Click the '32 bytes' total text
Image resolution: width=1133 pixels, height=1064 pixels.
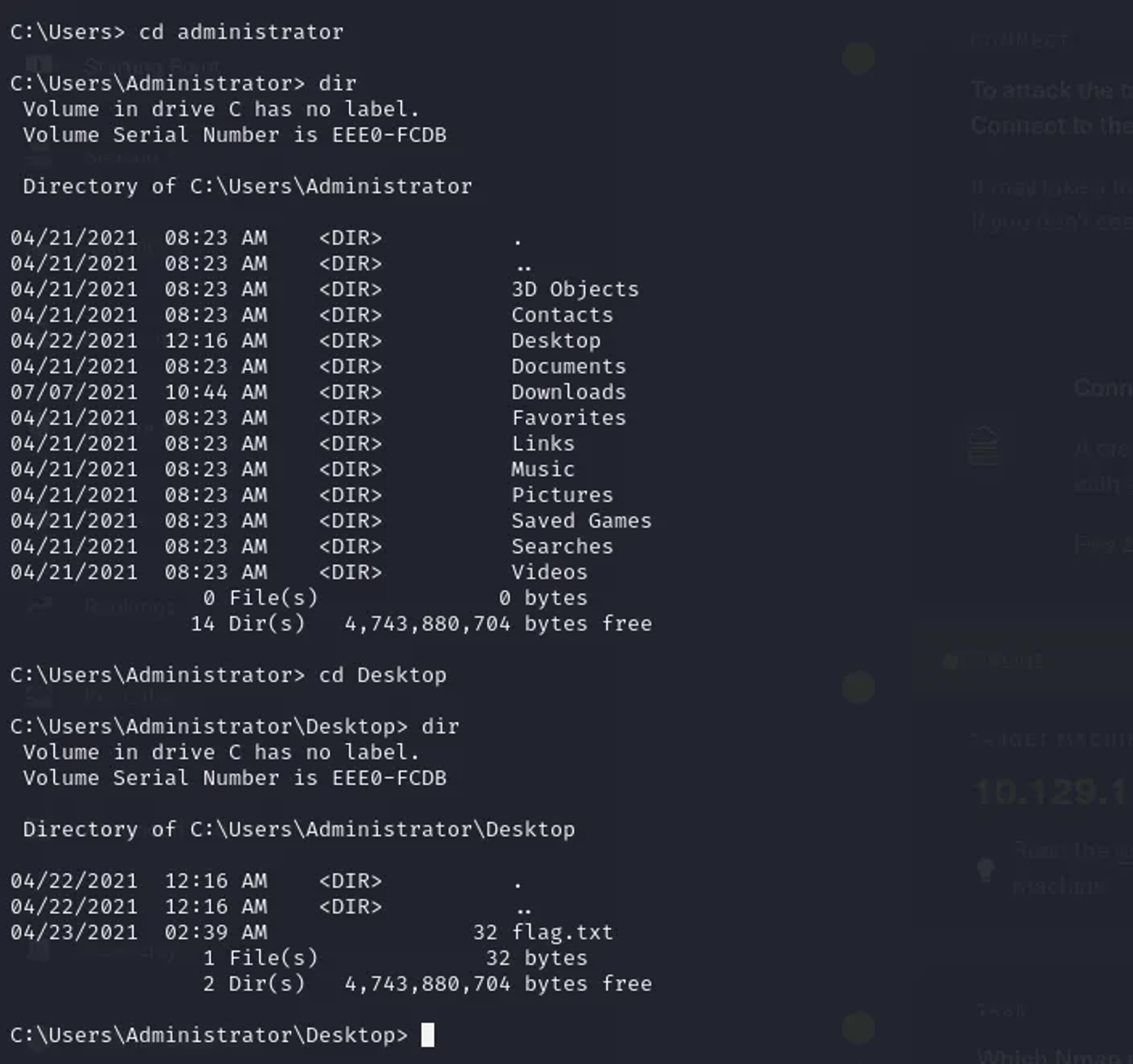click(537, 958)
